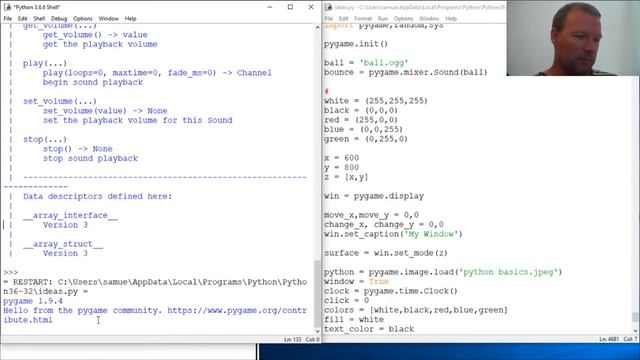Screen dimensions: 640x360
Task: Click scroll-up arrow in Python Shell
Action: click(317, 27)
